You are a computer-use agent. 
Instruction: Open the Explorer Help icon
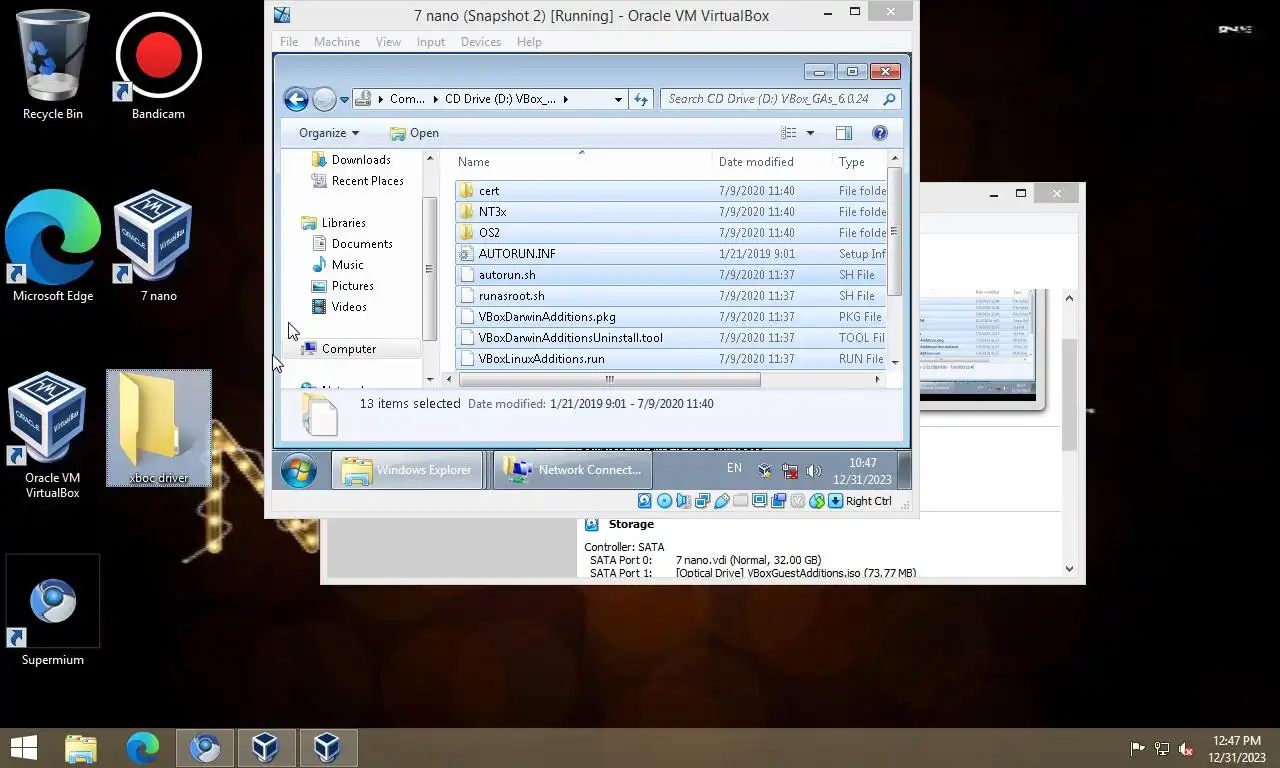pyautogui.click(x=880, y=133)
